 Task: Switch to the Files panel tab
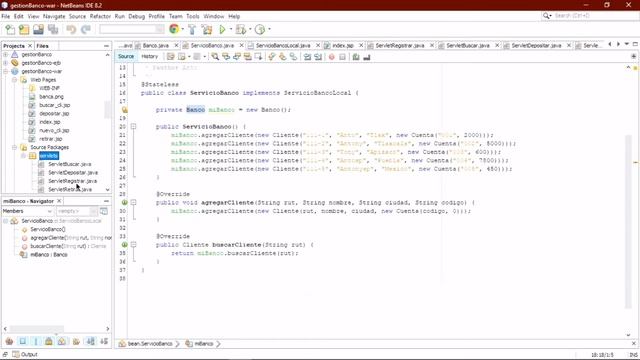tap(42, 46)
